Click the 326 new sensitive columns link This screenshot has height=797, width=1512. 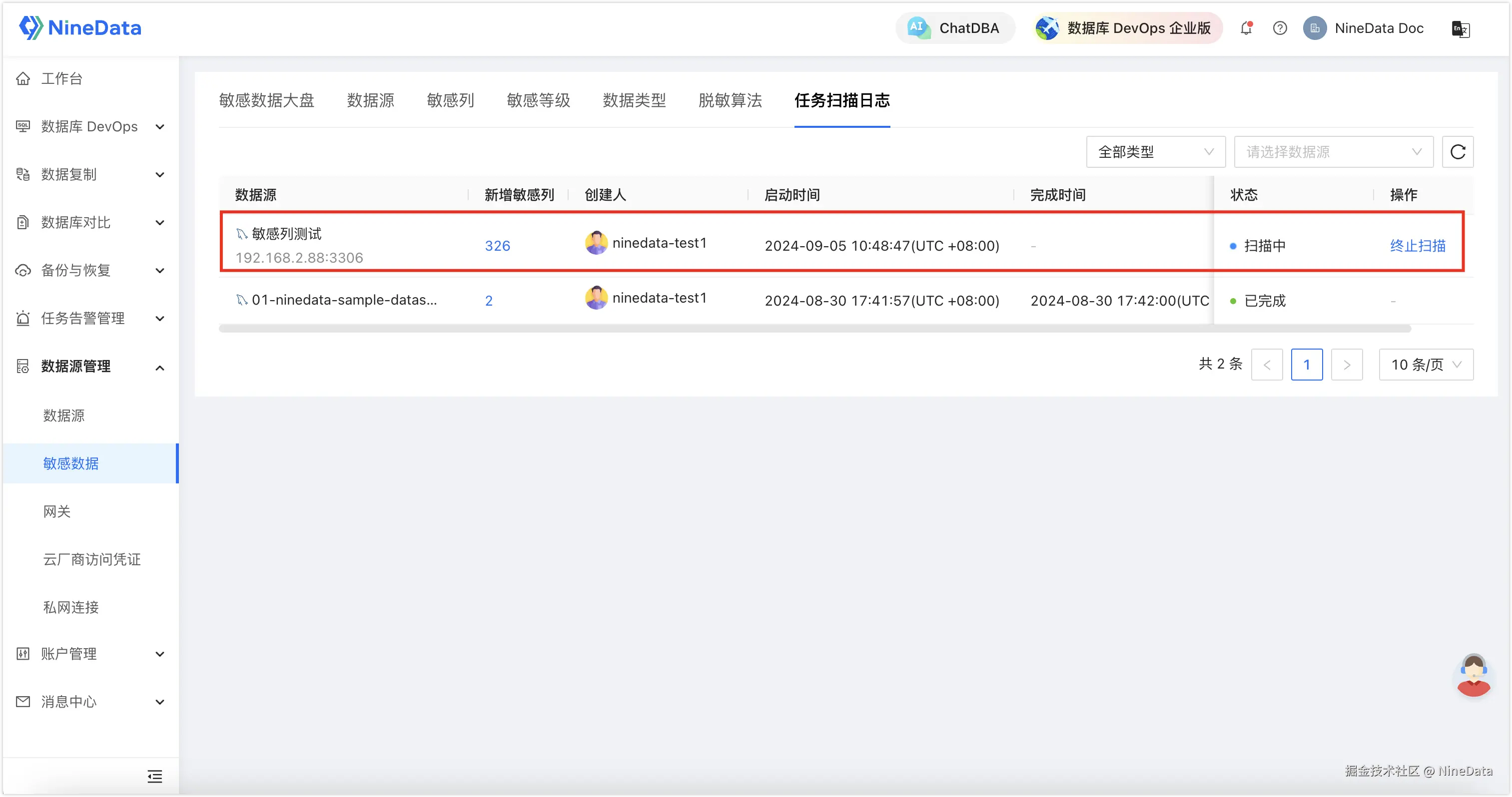point(497,246)
